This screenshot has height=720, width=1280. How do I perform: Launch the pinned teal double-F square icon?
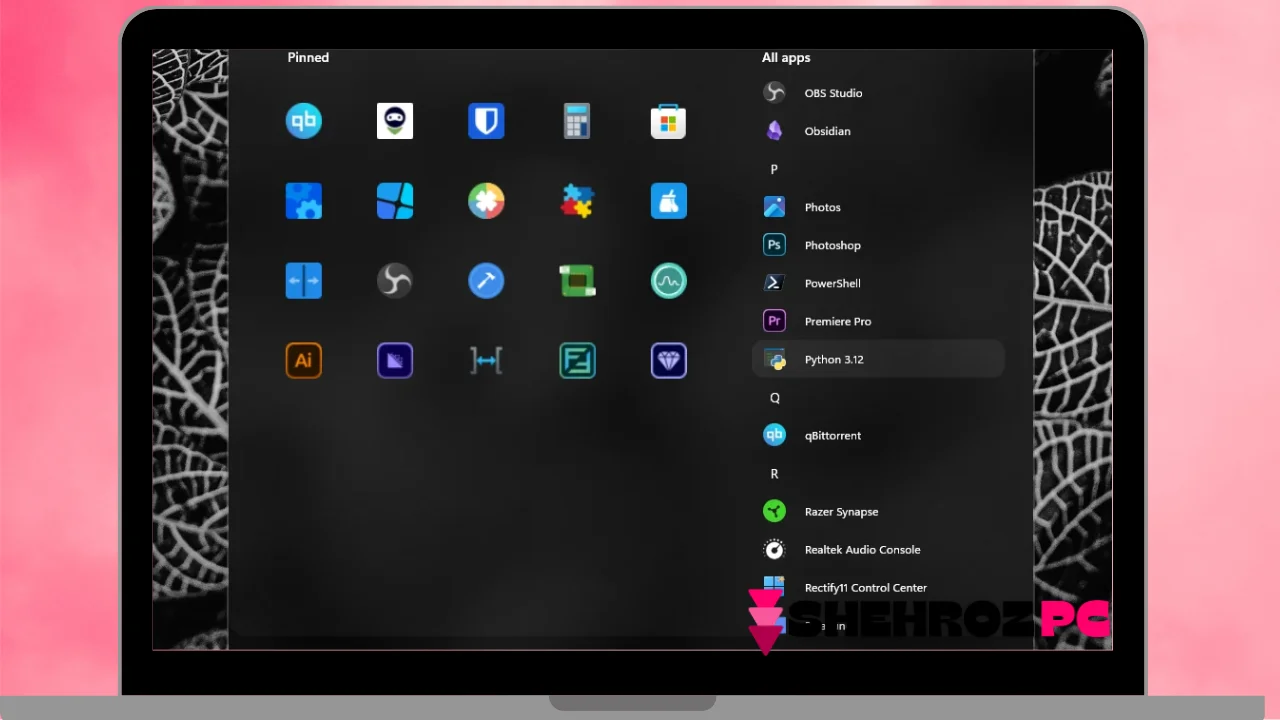(577, 361)
